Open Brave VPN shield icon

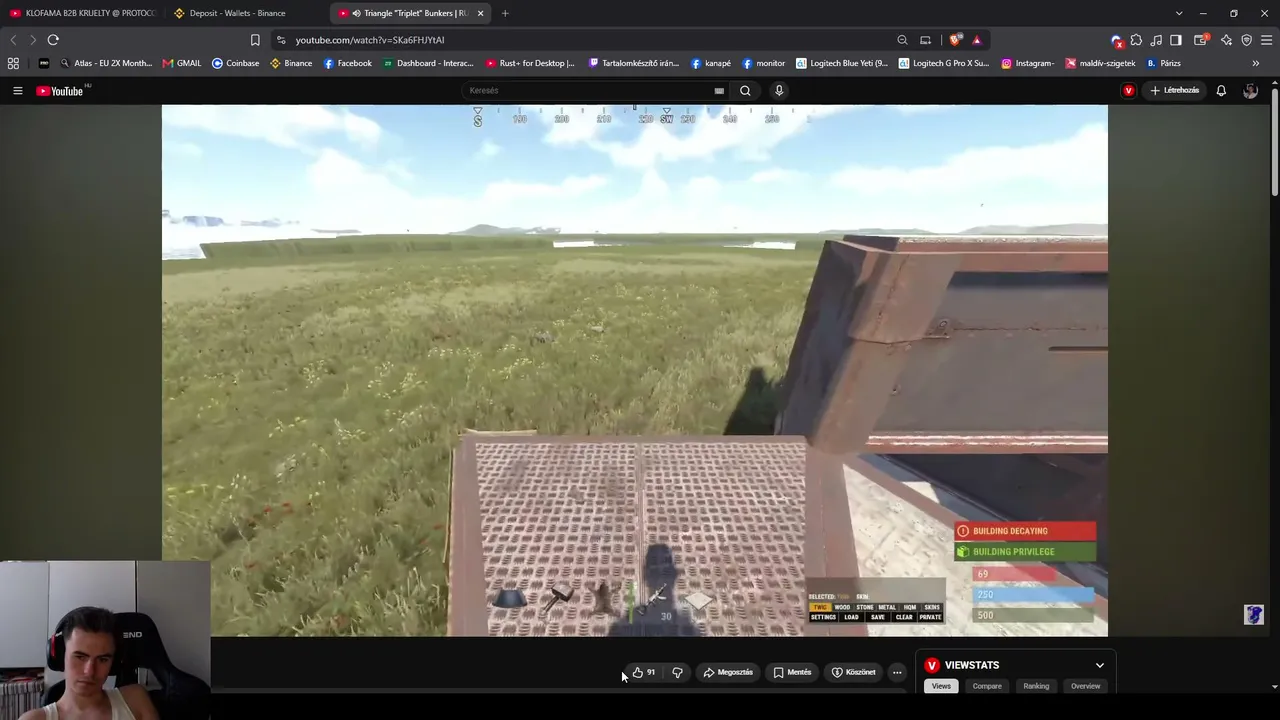1246,40
